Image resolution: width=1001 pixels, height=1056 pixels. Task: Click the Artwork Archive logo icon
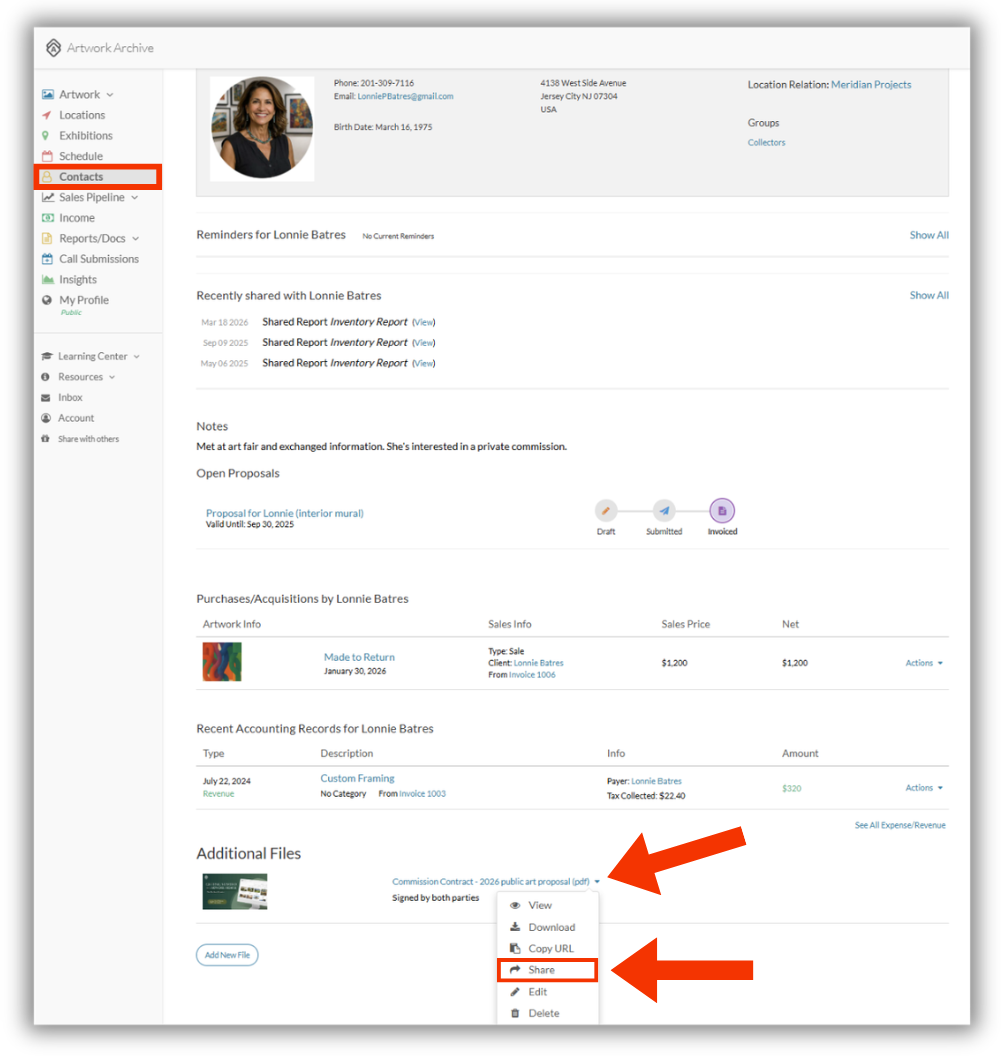53,48
